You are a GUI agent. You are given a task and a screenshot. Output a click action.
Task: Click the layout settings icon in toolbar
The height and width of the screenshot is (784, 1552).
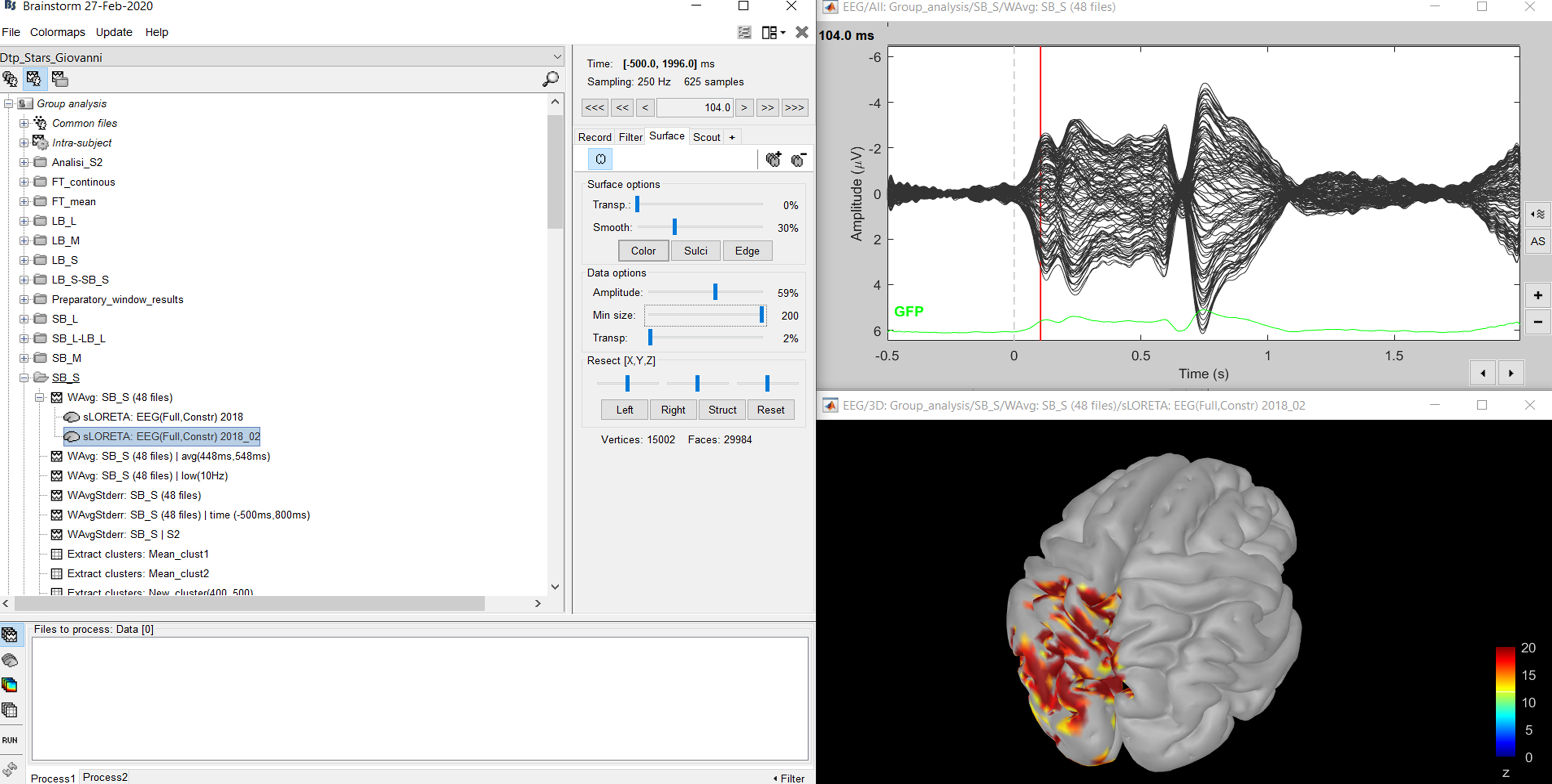(x=745, y=32)
